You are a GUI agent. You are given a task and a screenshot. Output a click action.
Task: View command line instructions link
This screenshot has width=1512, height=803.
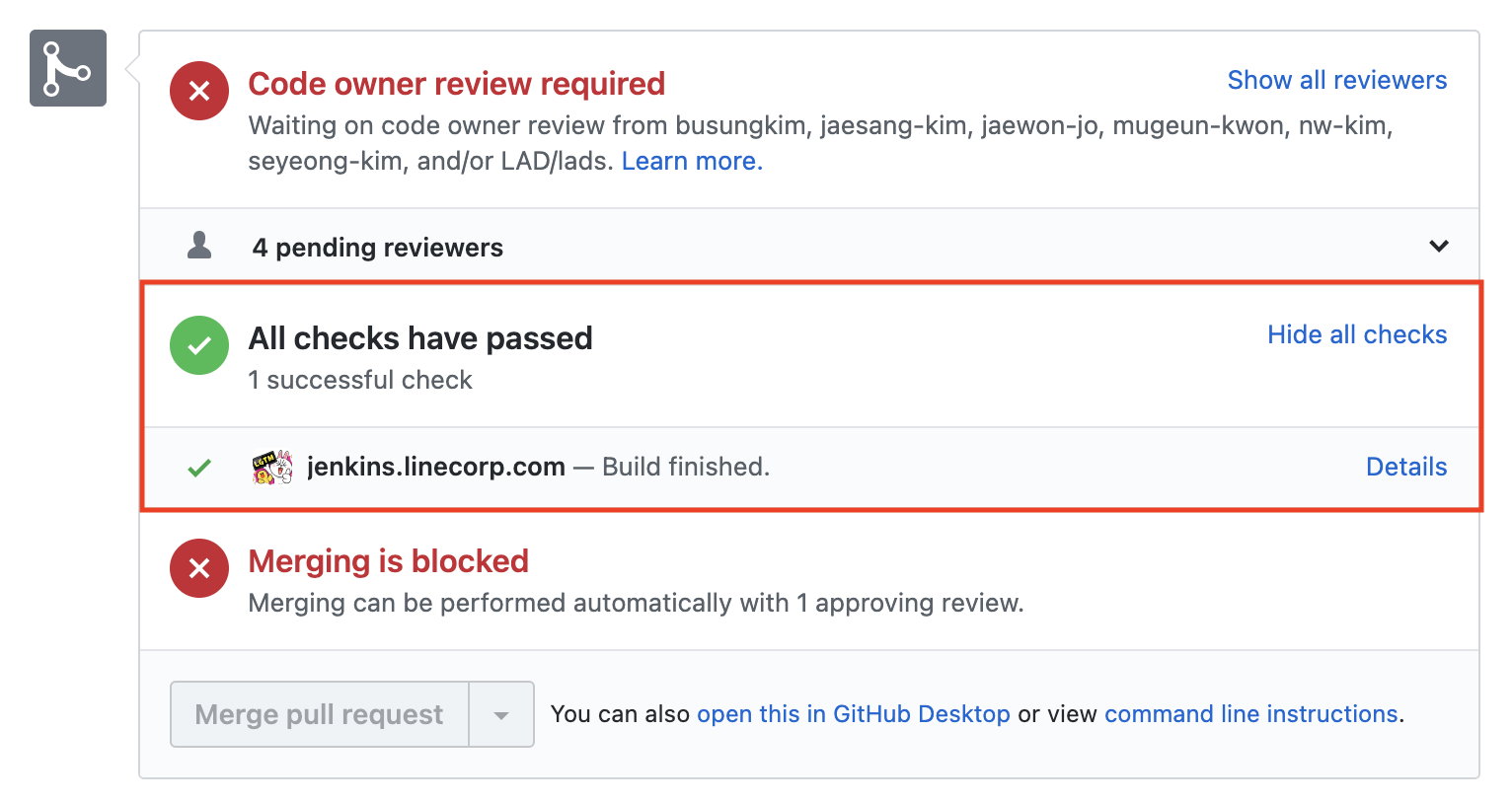pos(1251,714)
